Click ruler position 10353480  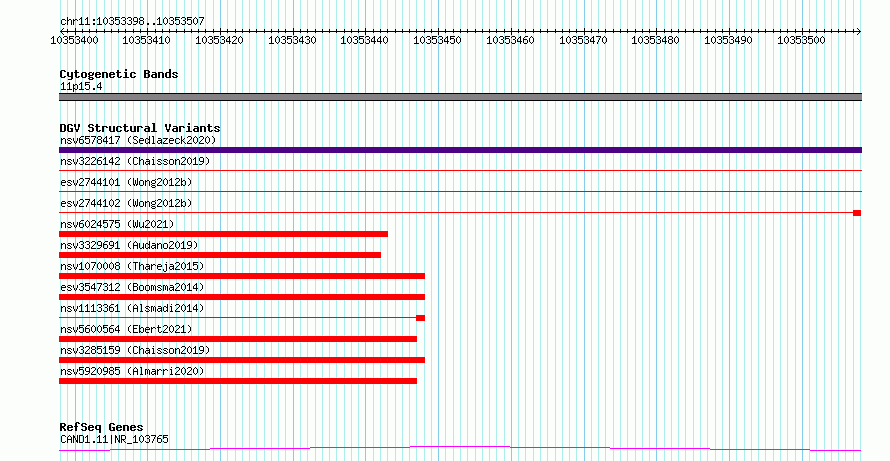click(656, 40)
